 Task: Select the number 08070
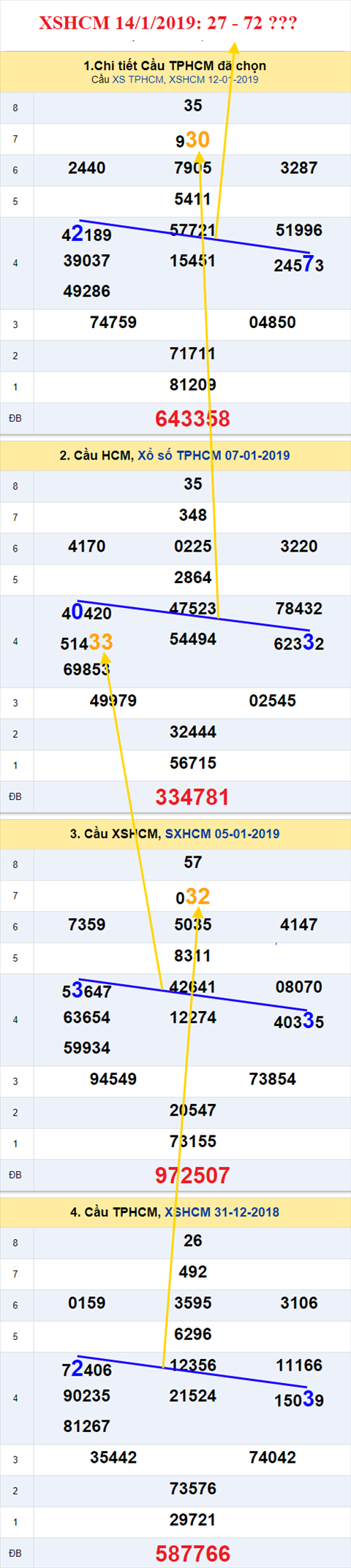(x=299, y=987)
